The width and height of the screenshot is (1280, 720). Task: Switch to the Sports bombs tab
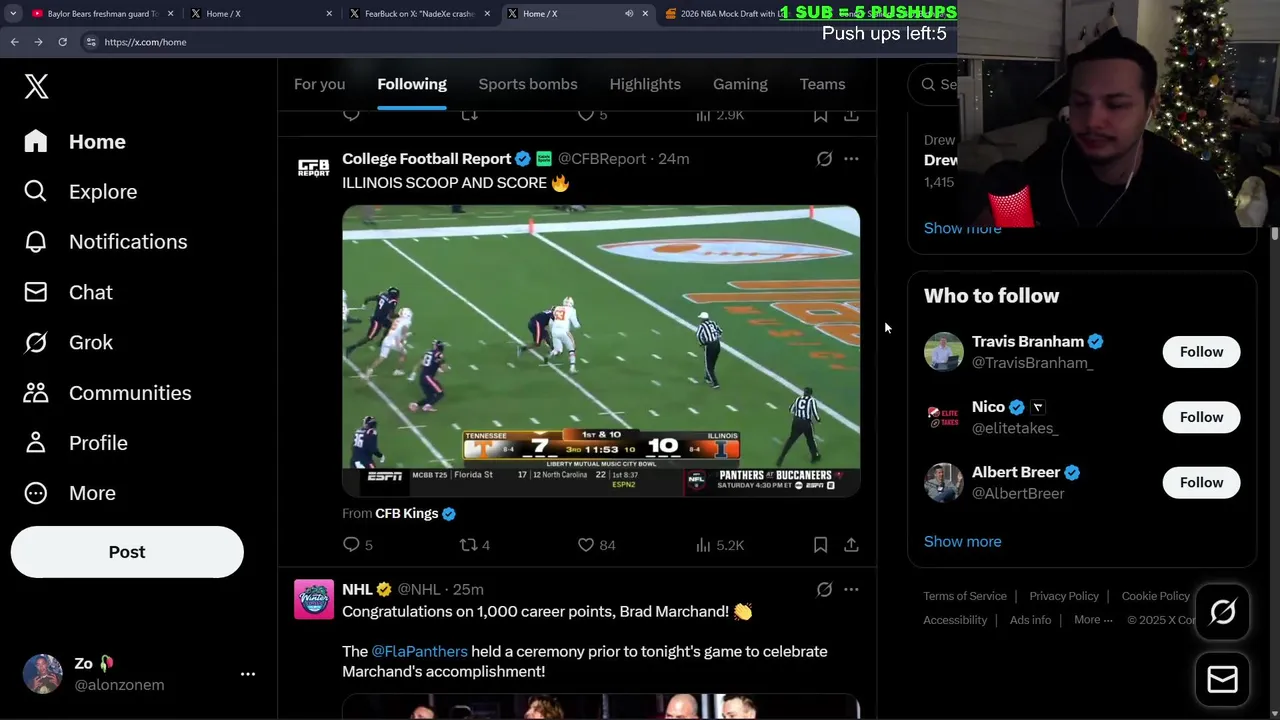point(528,84)
